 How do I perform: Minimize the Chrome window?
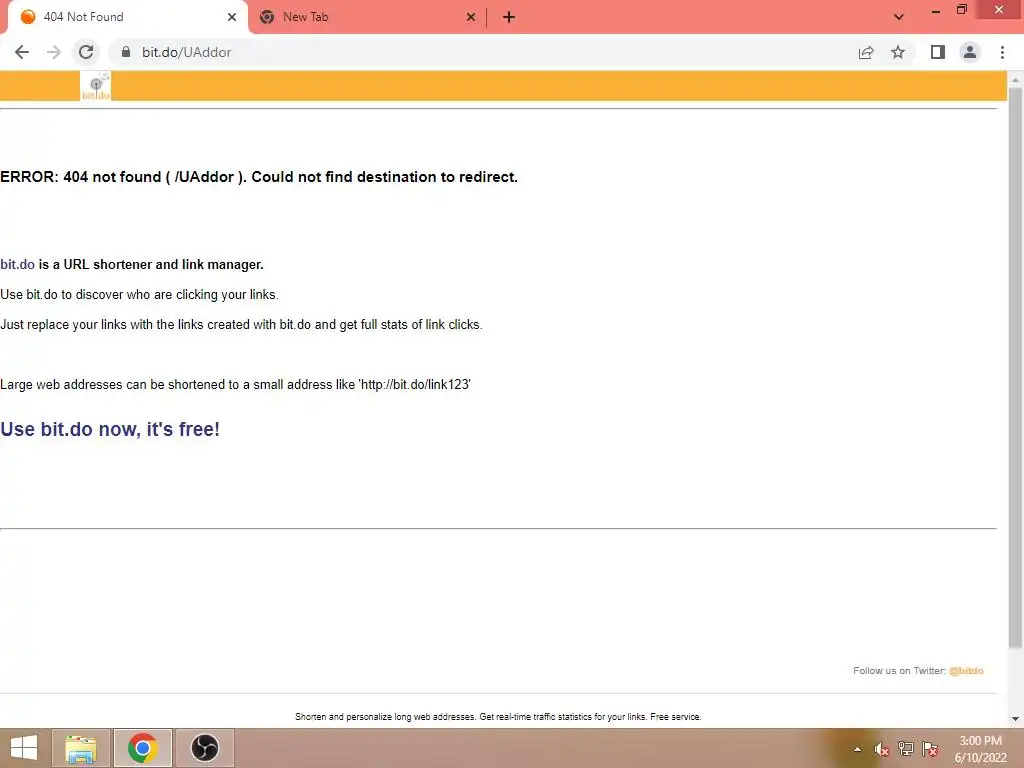pos(936,10)
